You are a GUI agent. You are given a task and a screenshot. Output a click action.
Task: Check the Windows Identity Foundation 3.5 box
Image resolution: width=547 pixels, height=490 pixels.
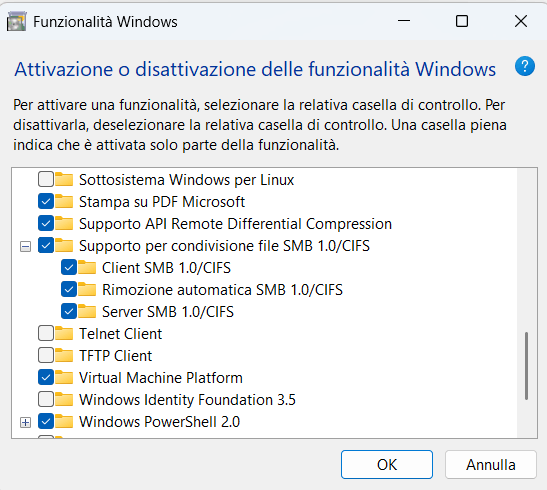46,399
